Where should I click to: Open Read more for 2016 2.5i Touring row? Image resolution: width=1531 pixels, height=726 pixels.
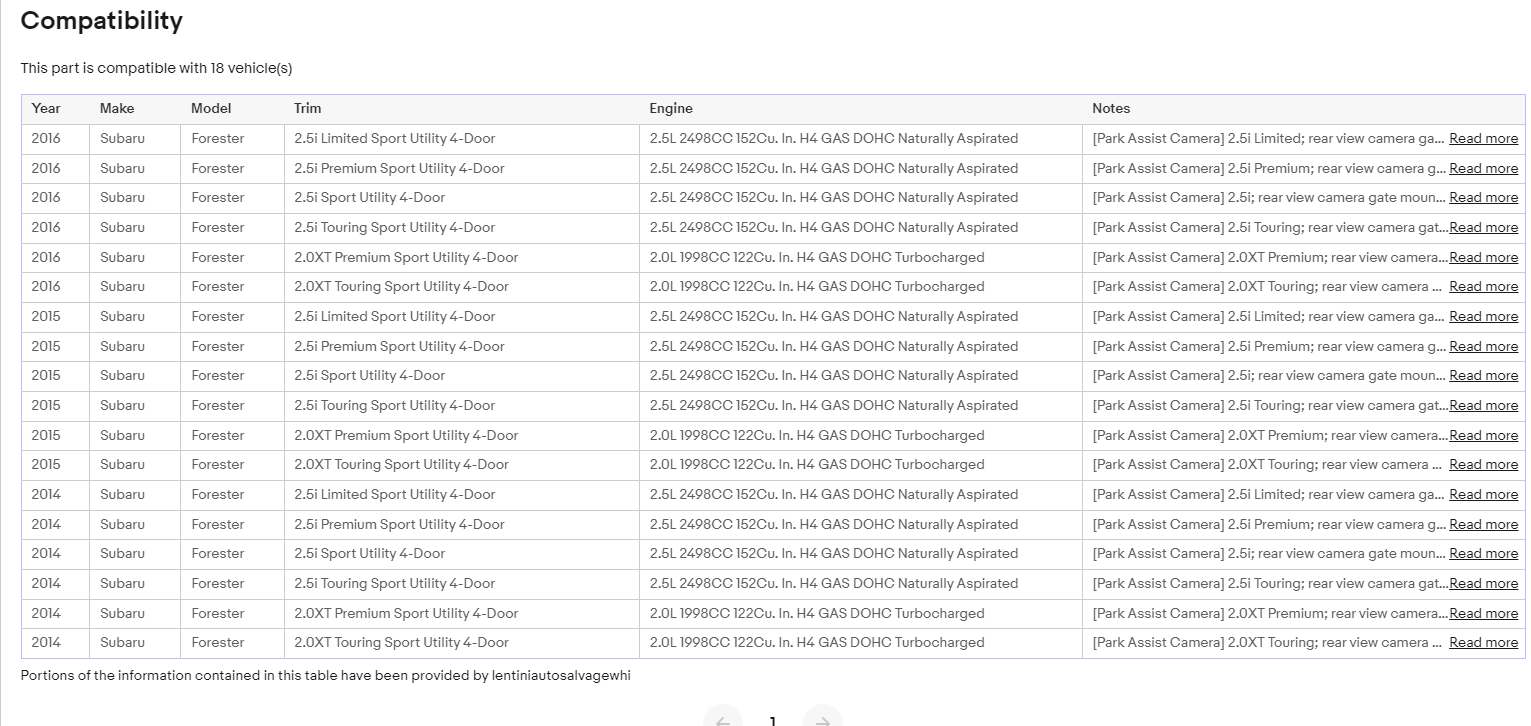(x=1483, y=228)
